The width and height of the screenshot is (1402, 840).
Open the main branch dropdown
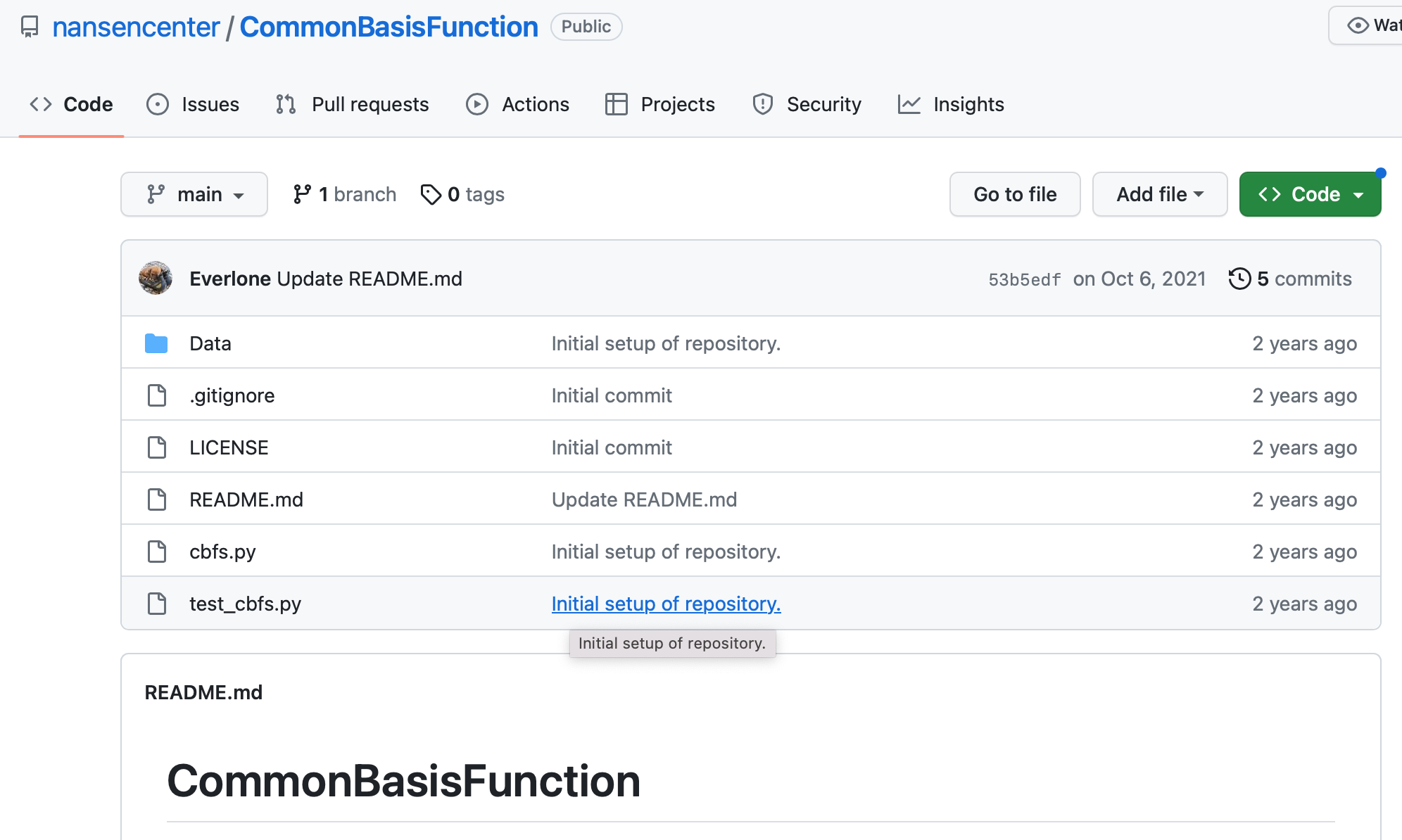click(194, 194)
